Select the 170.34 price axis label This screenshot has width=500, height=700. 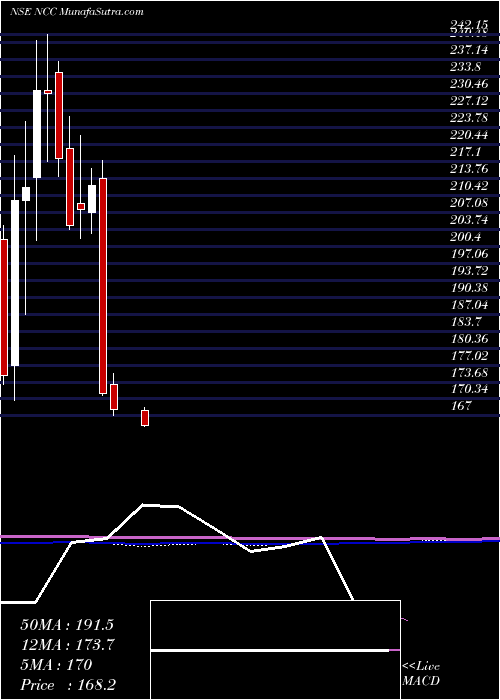pos(469,390)
